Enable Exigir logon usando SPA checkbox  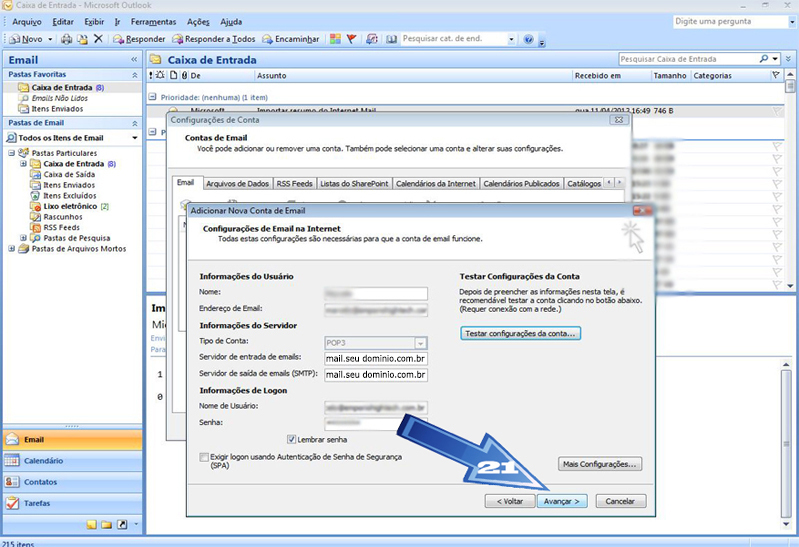[204, 457]
